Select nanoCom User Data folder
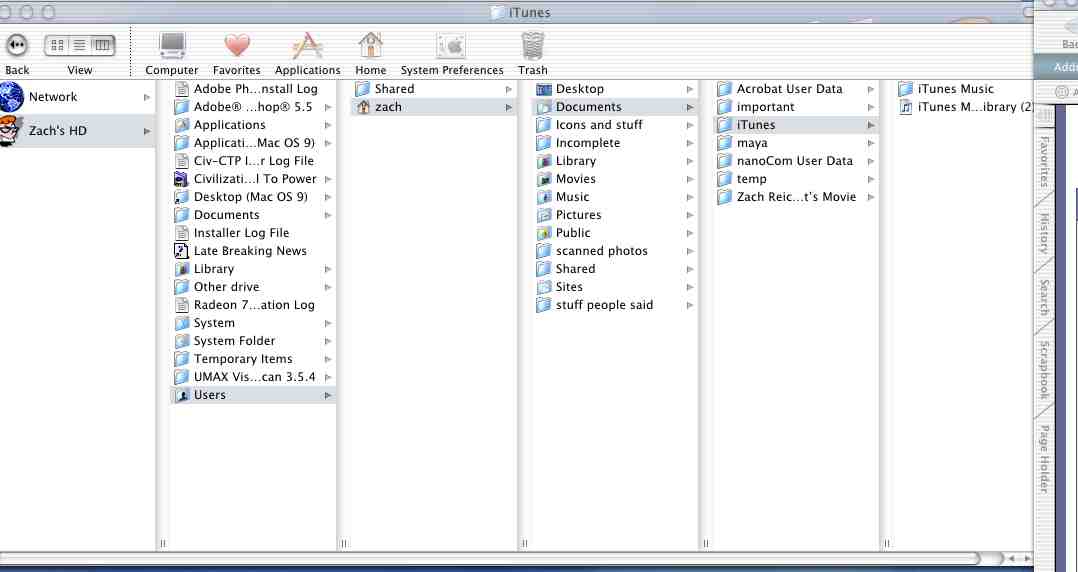1078x572 pixels. click(x=795, y=161)
